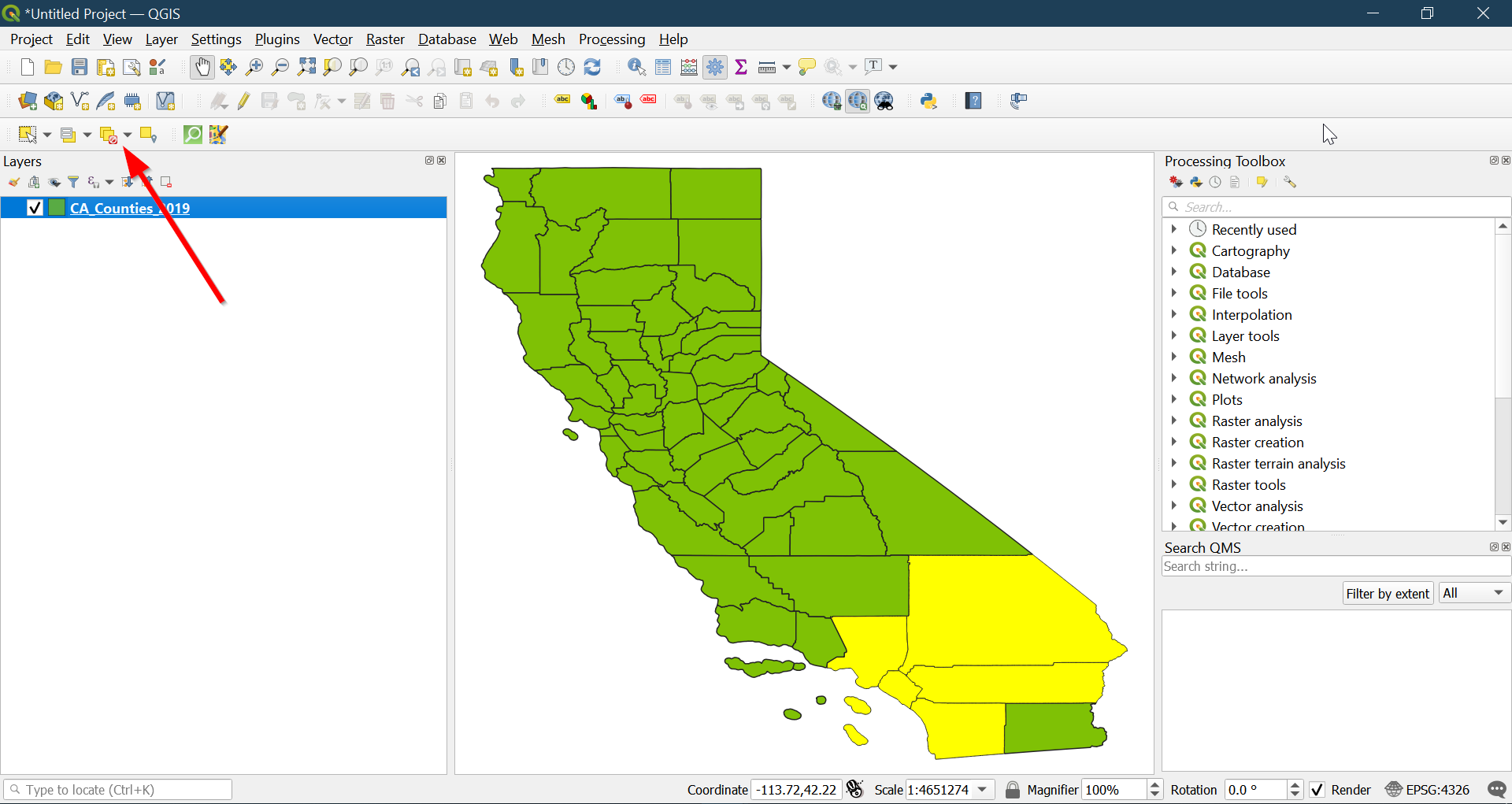Image resolution: width=1512 pixels, height=804 pixels.
Task: Open the Python Console
Action: click(x=928, y=101)
